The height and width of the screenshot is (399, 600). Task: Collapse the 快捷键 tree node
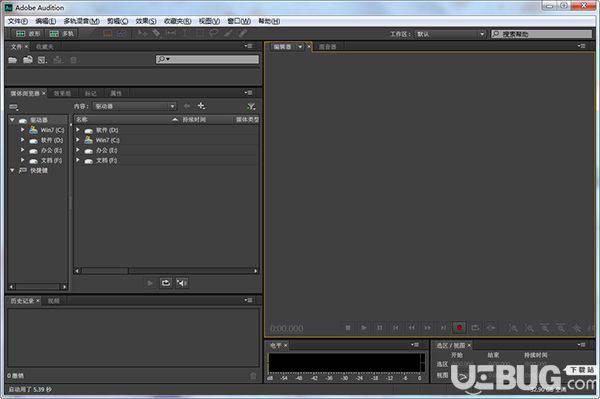click(x=12, y=170)
